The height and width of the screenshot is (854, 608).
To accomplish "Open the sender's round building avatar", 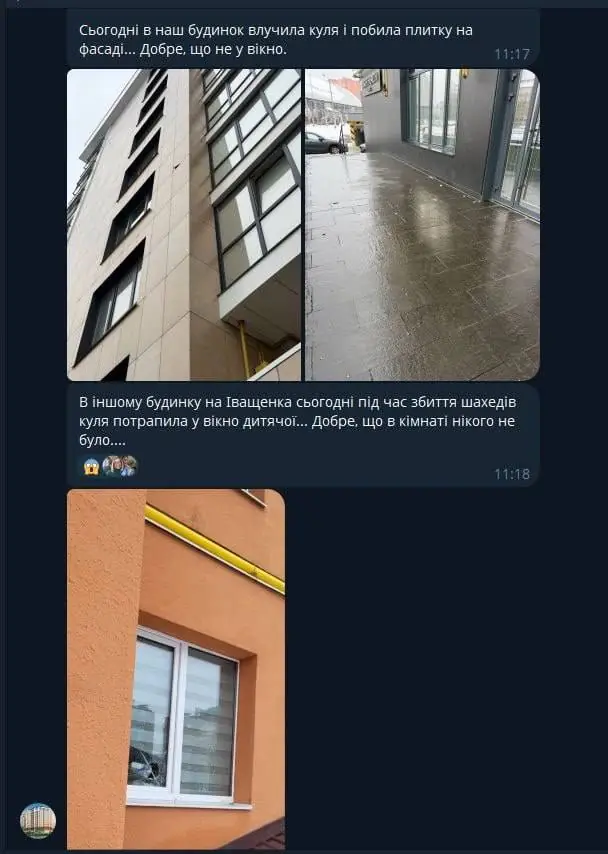I will coord(38,820).
